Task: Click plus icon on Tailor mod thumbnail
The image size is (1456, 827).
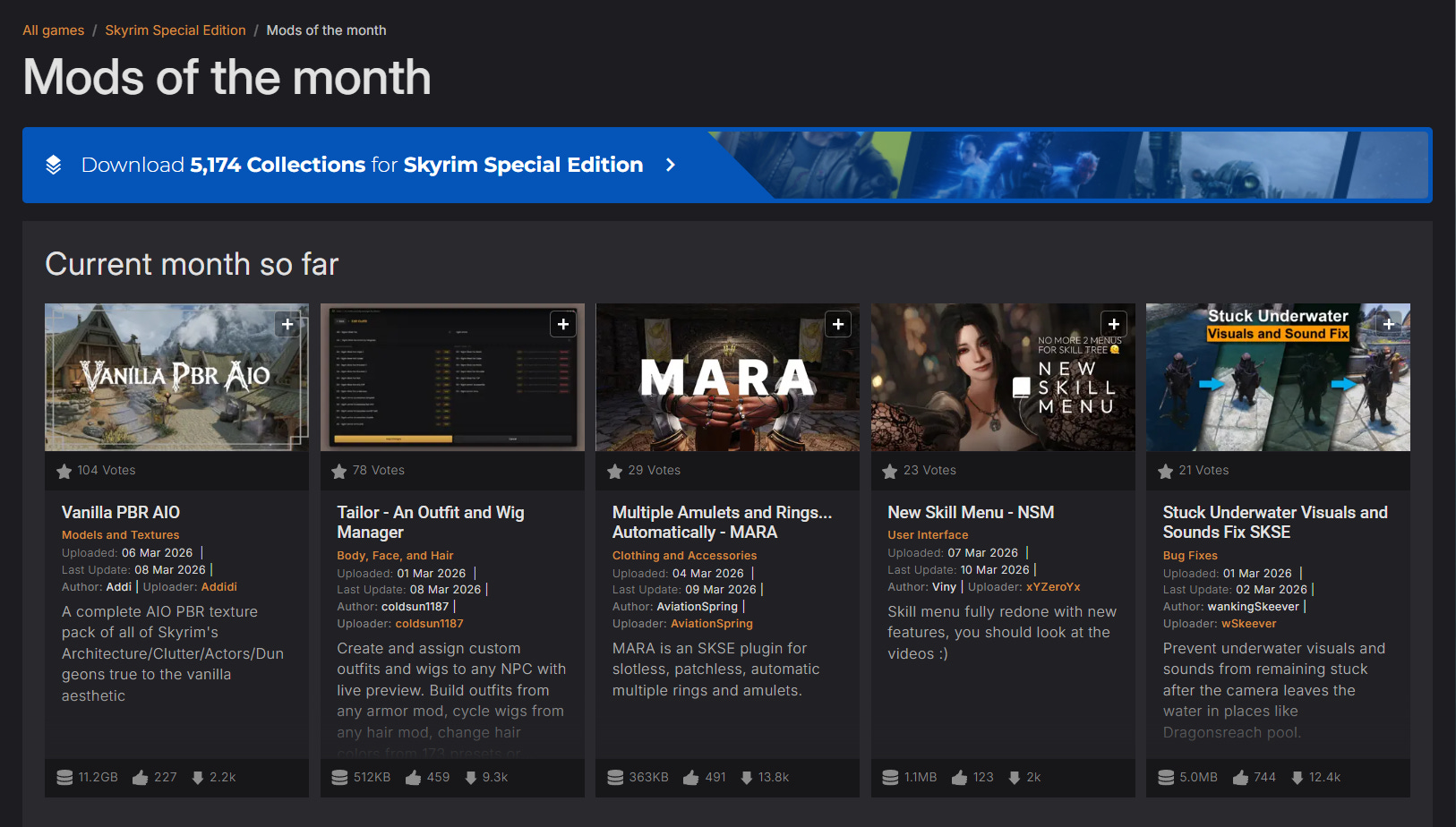Action: pyautogui.click(x=563, y=324)
